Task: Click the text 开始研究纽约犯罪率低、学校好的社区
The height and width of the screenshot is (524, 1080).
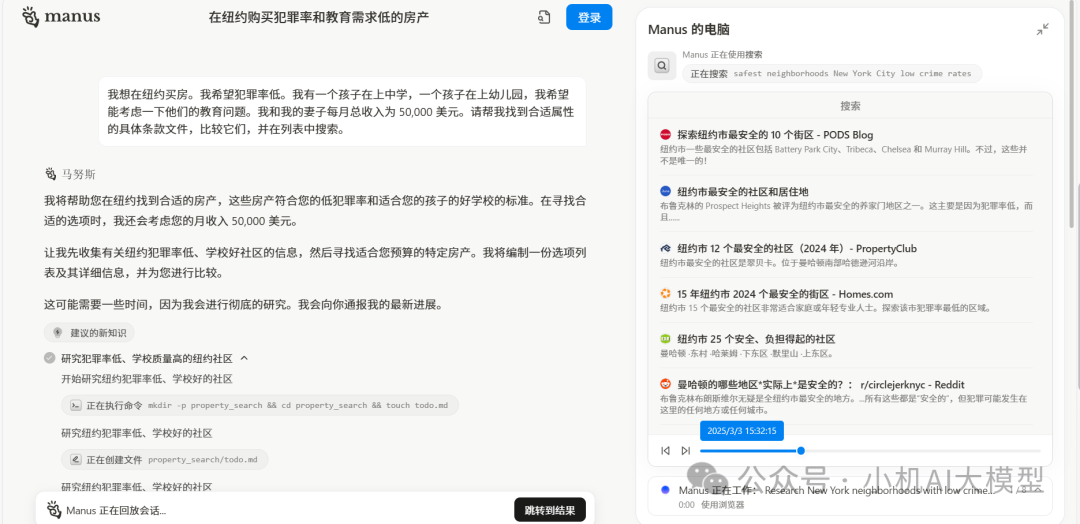Action: (147, 379)
